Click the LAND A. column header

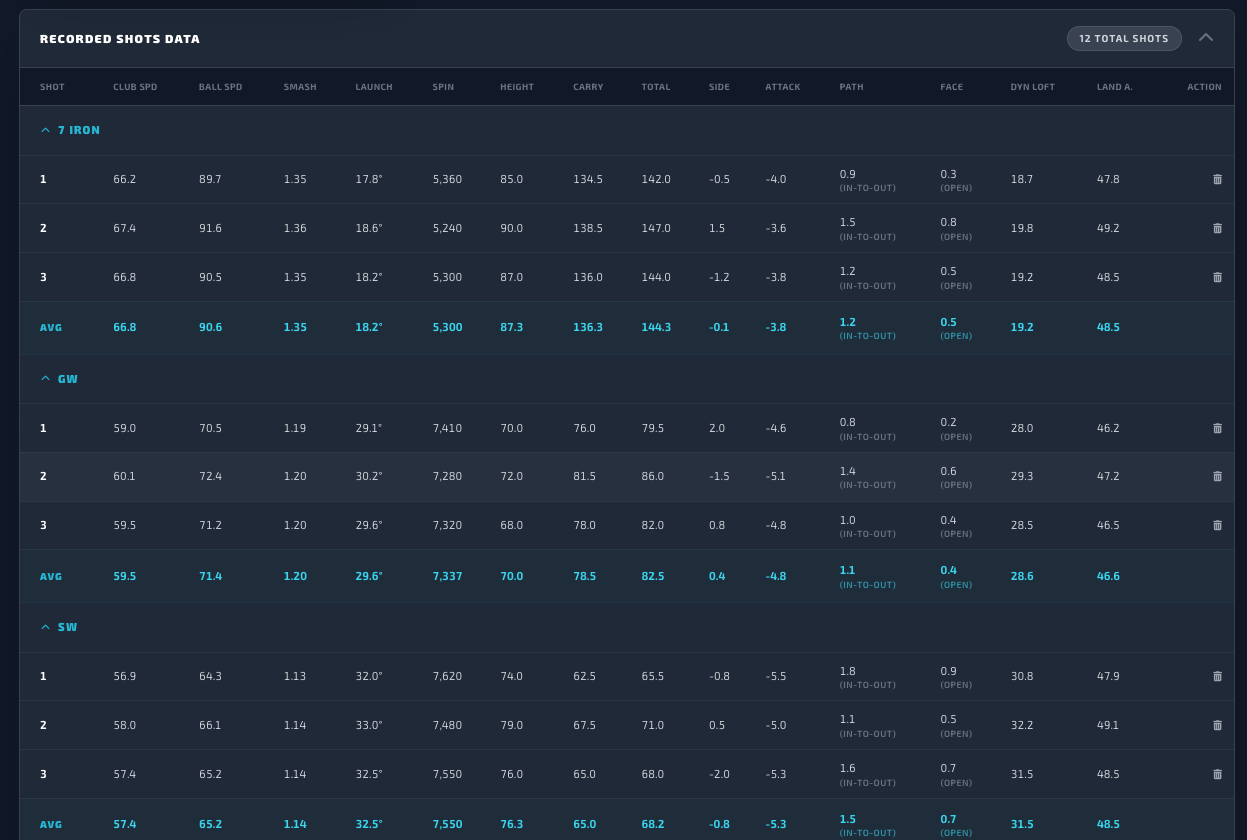click(1115, 87)
